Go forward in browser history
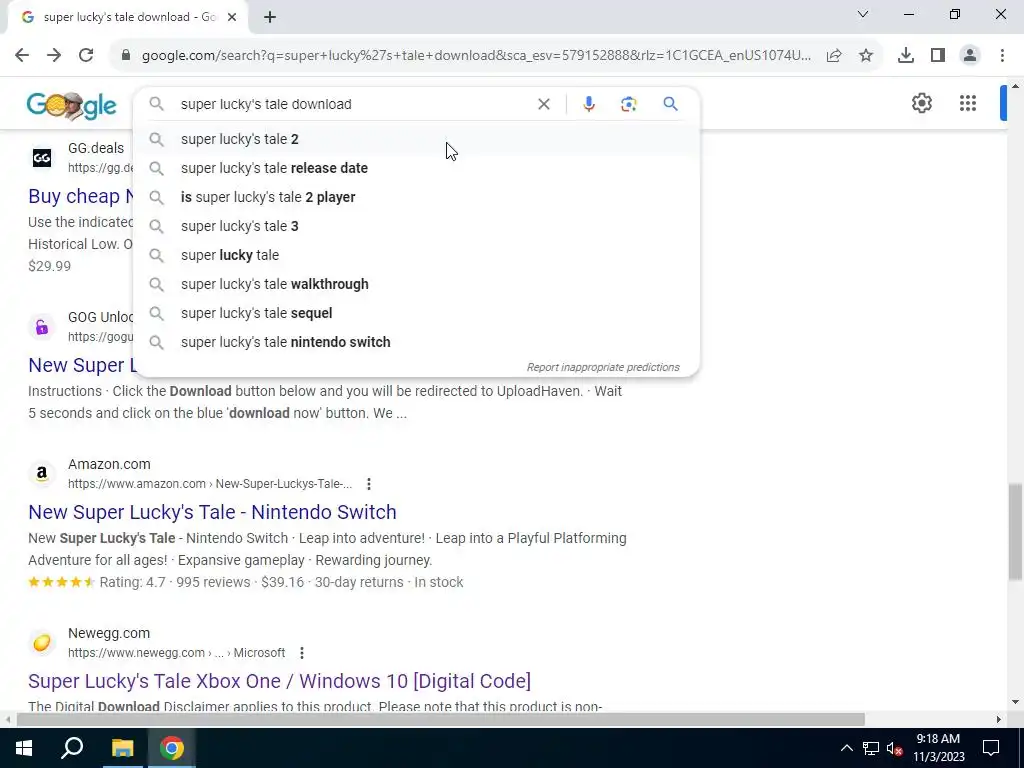The width and height of the screenshot is (1024, 768). (54, 55)
